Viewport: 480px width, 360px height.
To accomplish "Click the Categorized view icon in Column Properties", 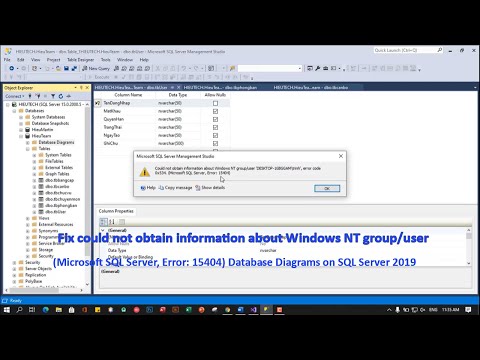I will pos(103,222).
